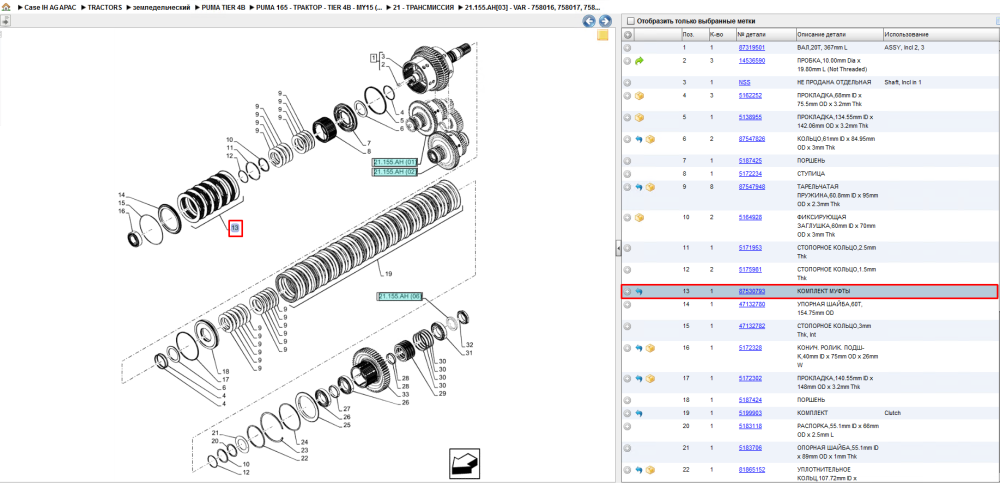Screen dimensions: 1000x483
Task: Click the package box icon in row 9
Action: point(651,187)
